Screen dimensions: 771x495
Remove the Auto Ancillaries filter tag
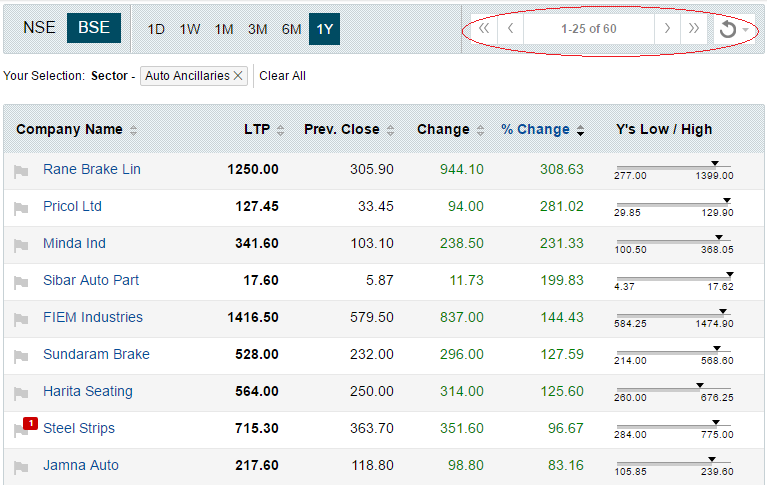[x=238, y=76]
